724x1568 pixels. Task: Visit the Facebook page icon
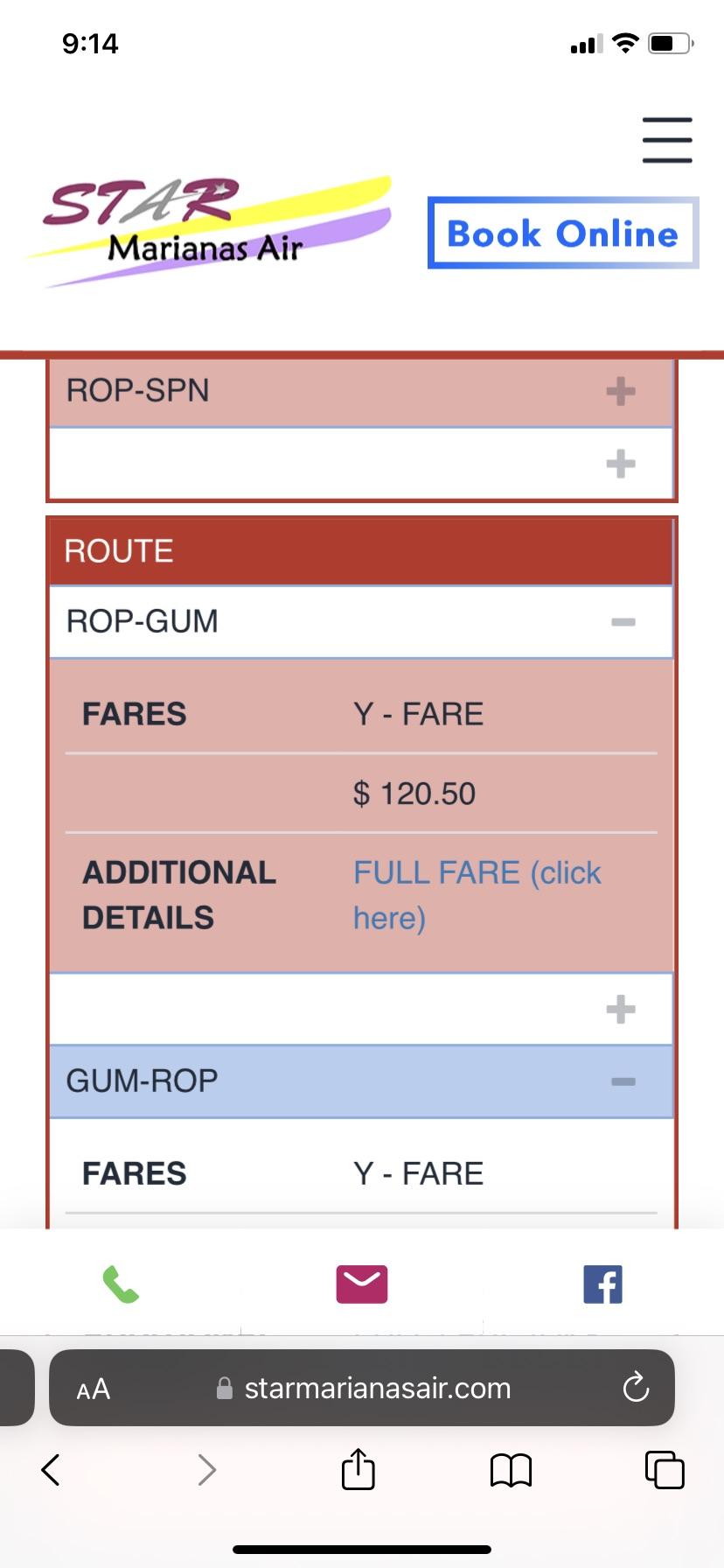603,1284
